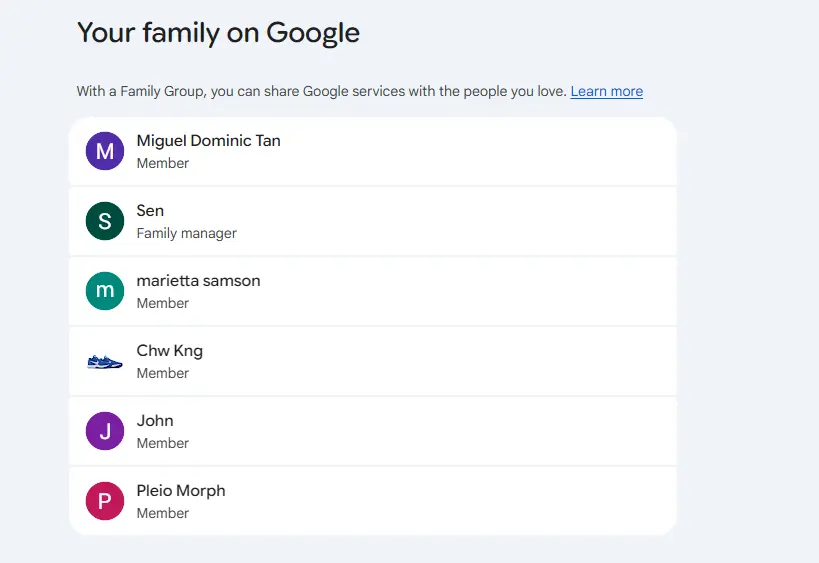Select John's member row
Viewport: 819px width, 563px height.
pos(373,431)
